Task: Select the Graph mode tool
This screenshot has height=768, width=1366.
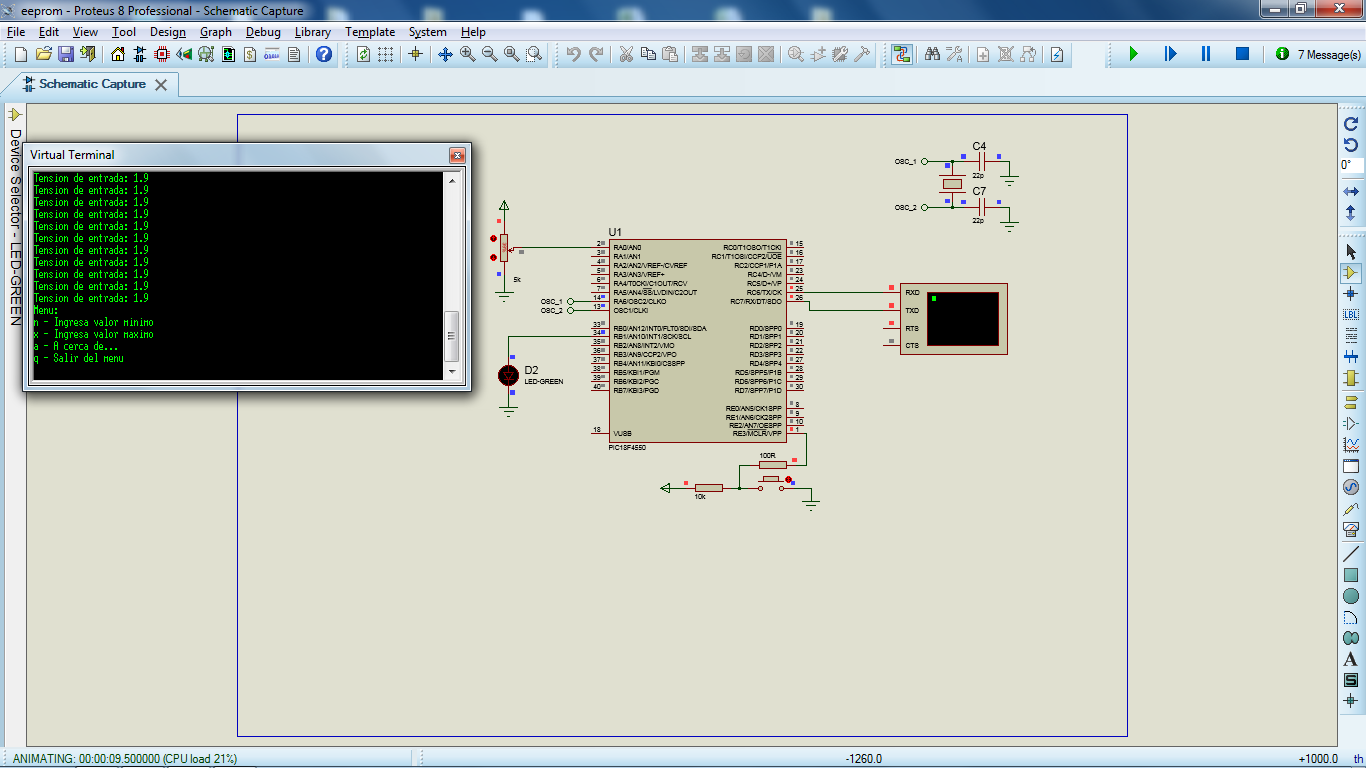Action: pos(1351,444)
